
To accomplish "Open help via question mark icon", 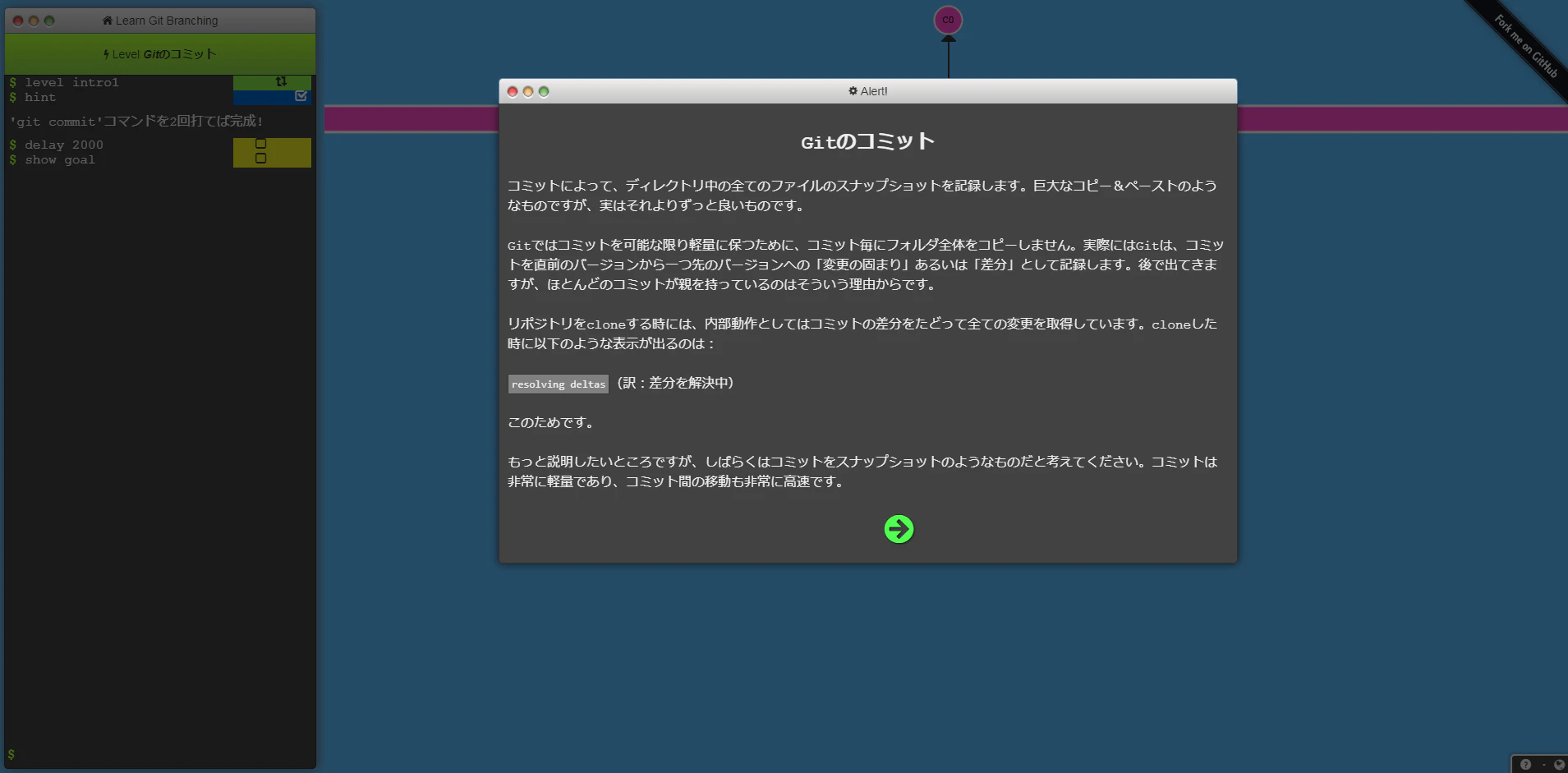I will (1525, 764).
